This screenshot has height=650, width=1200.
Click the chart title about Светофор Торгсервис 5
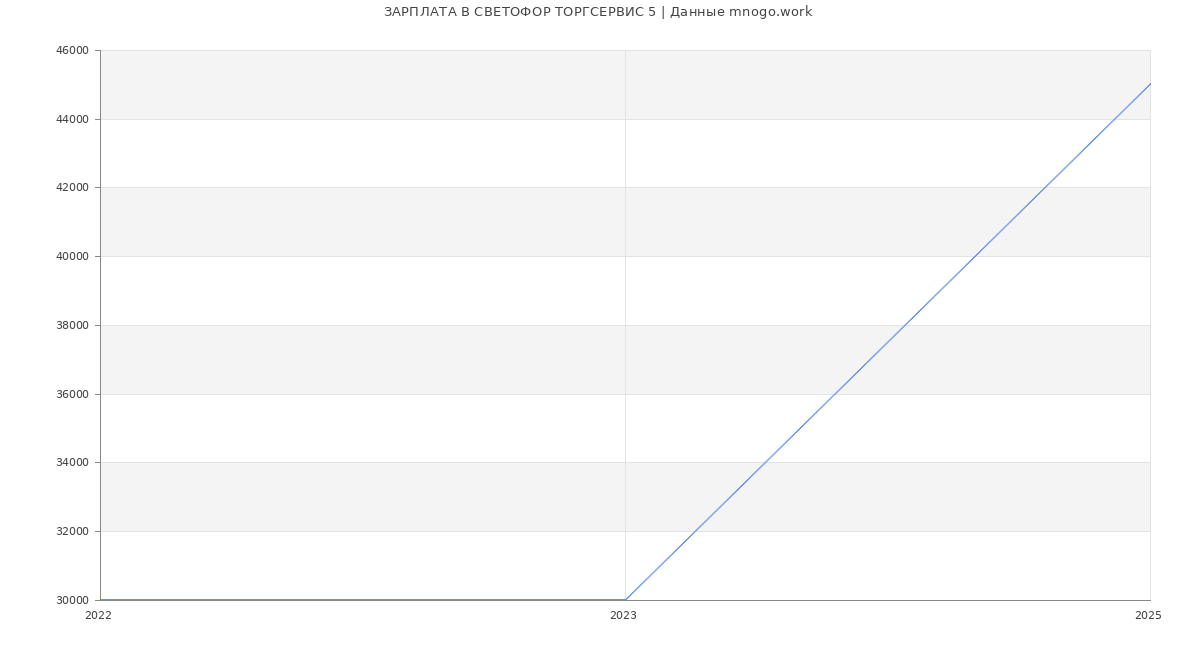(x=598, y=12)
